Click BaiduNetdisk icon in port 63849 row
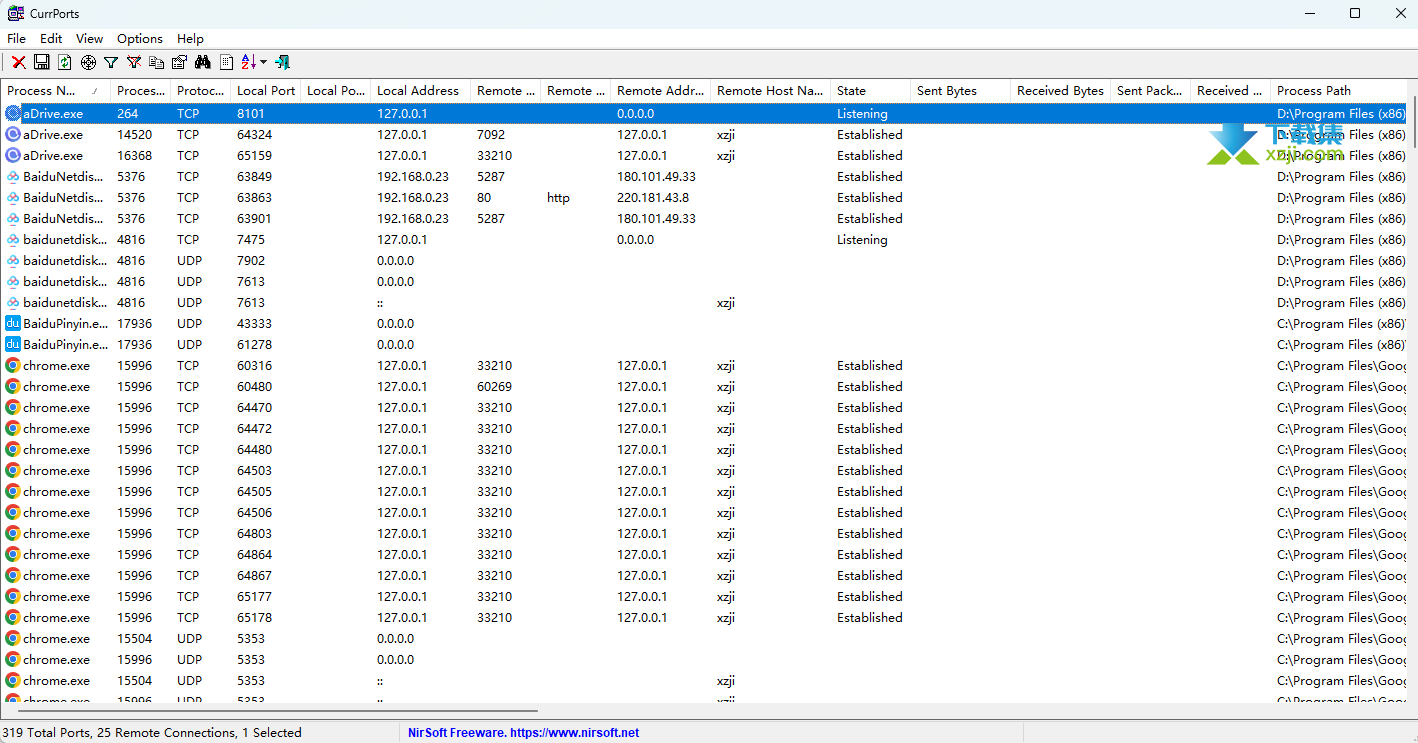 pyautogui.click(x=13, y=176)
